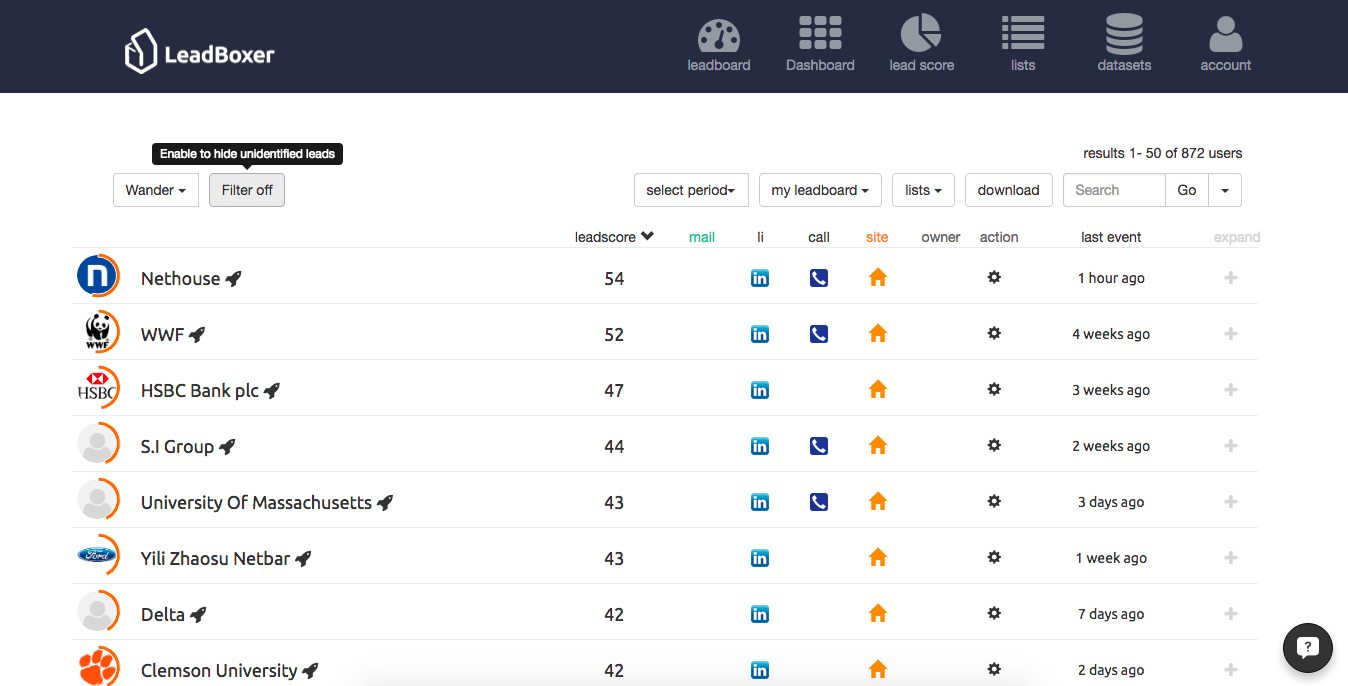Open the my leadboard dropdown

(x=820, y=190)
